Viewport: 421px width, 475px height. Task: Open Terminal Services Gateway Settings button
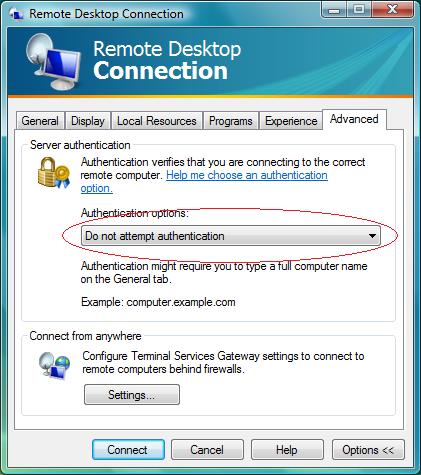click(132, 395)
